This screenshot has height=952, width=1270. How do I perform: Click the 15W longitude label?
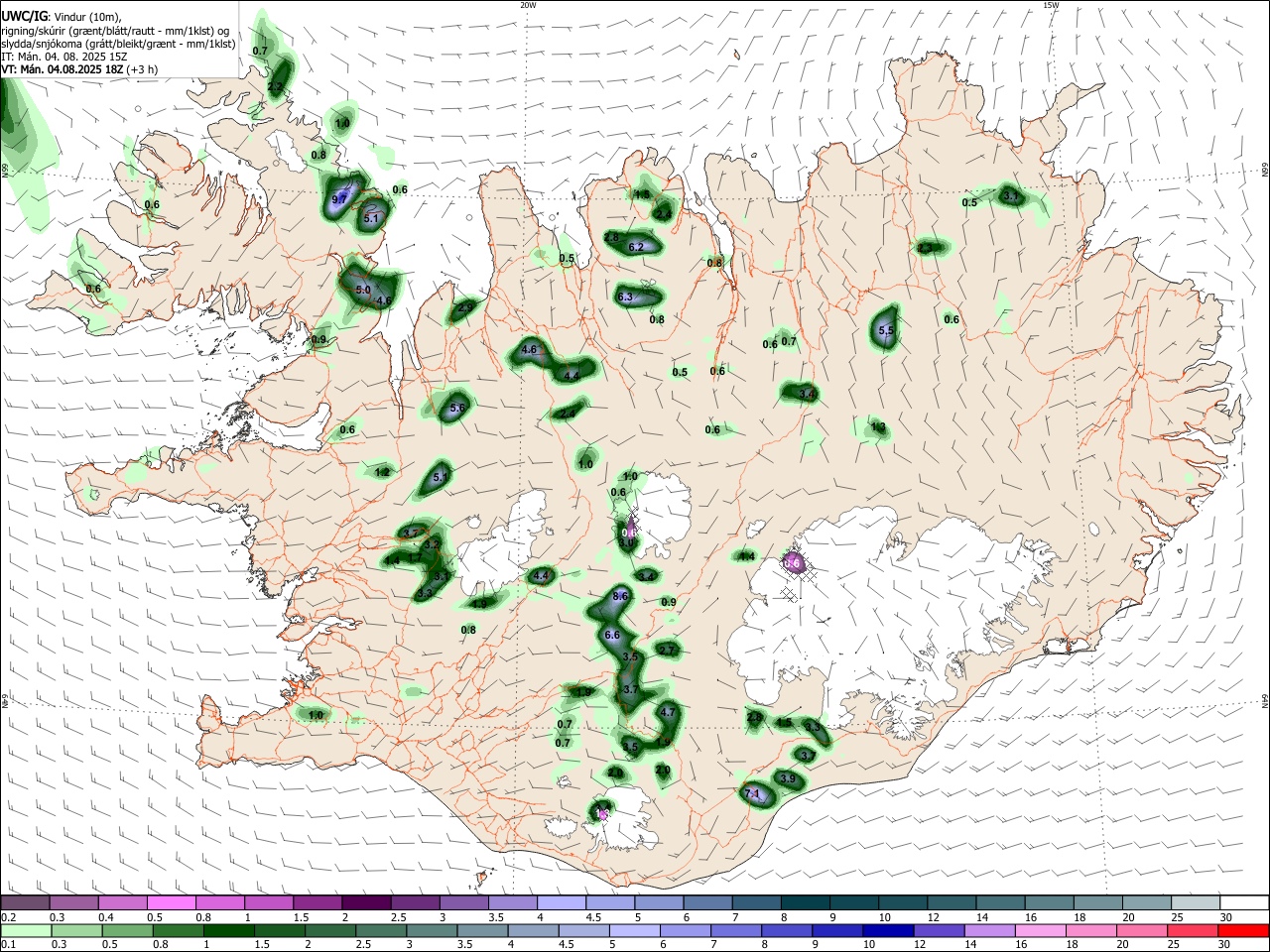1051,5
